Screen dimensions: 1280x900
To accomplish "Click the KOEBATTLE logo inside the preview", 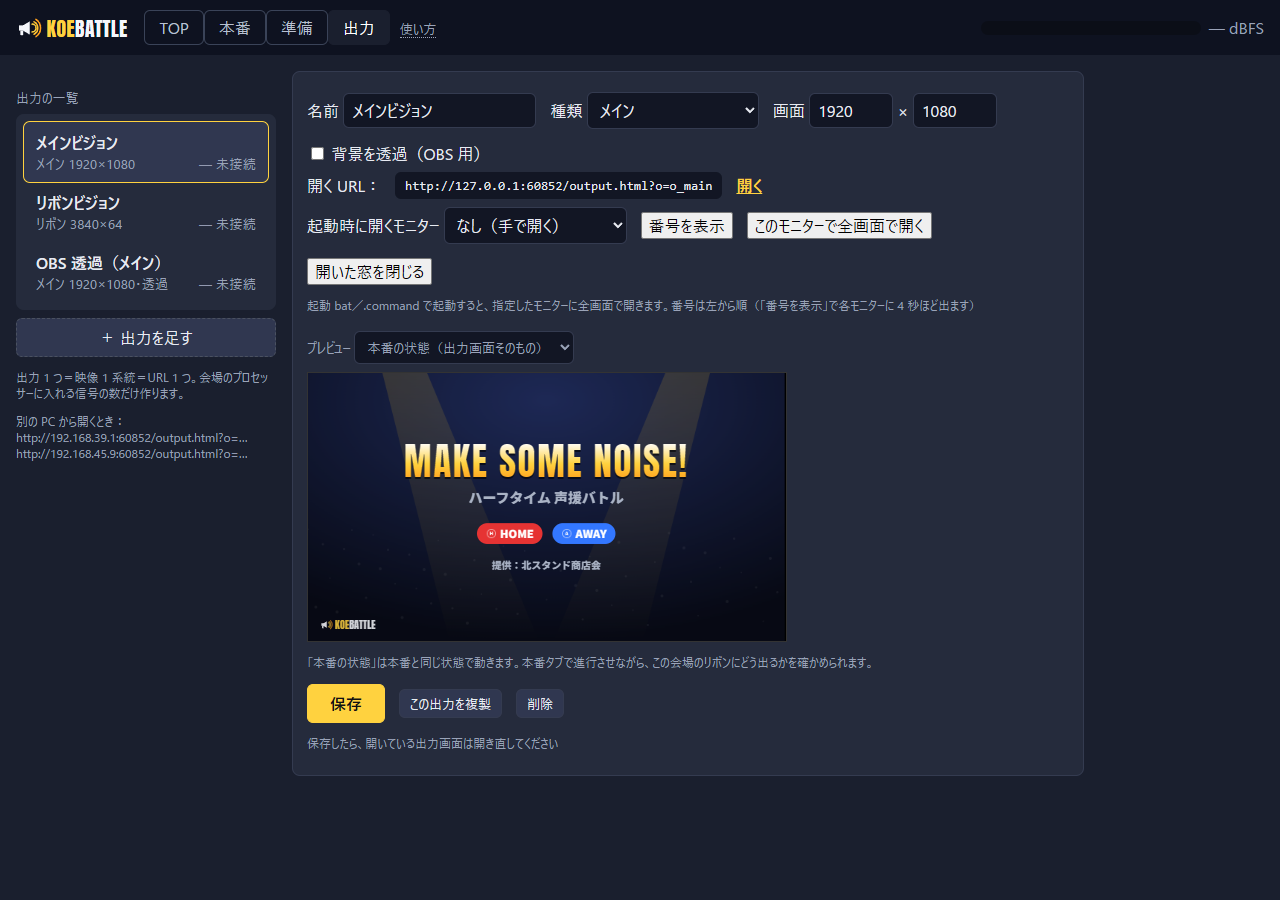I will 348,625.
